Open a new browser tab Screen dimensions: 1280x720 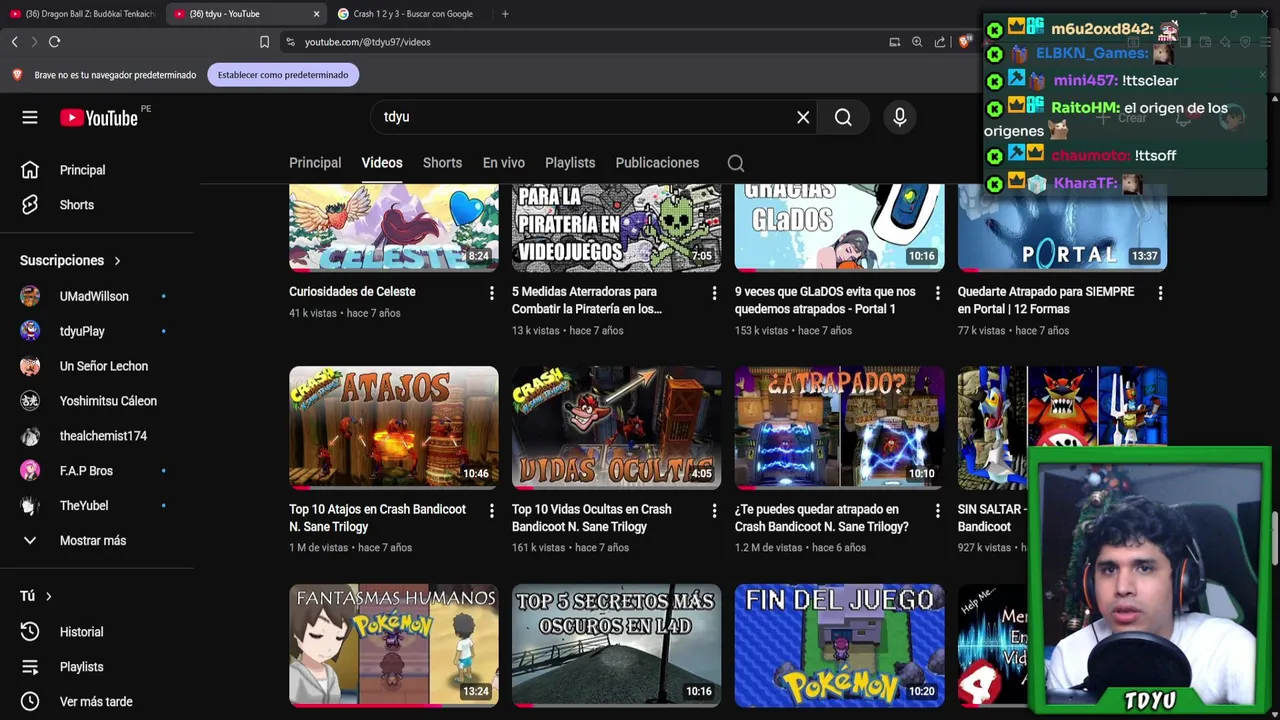pos(505,14)
